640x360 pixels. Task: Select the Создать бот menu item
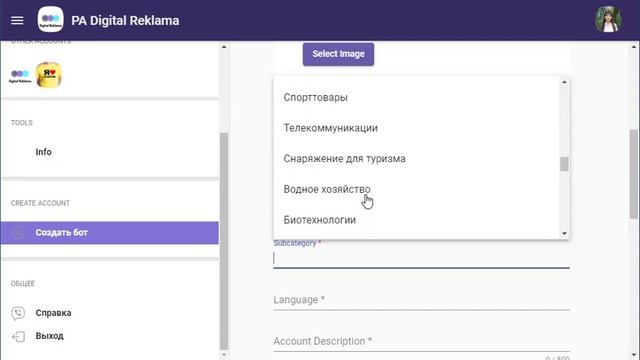(110, 233)
